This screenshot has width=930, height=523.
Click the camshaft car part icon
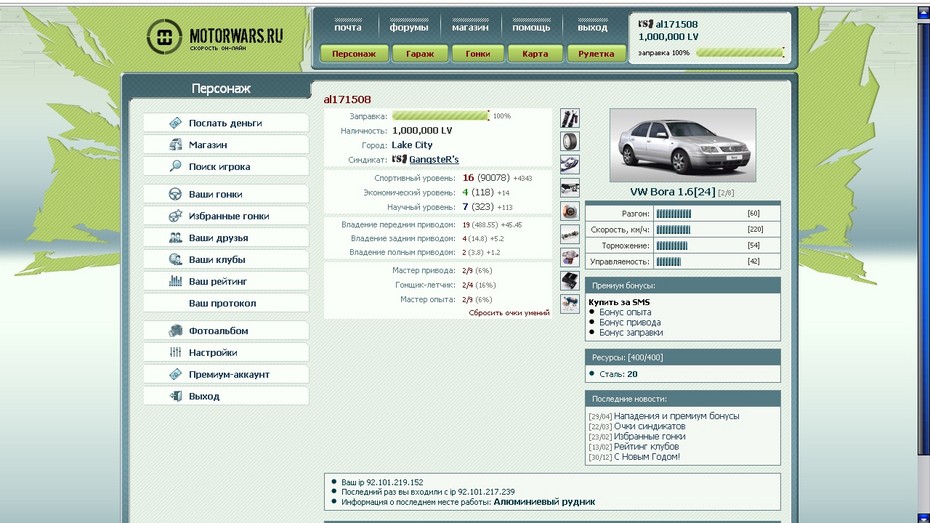570,234
